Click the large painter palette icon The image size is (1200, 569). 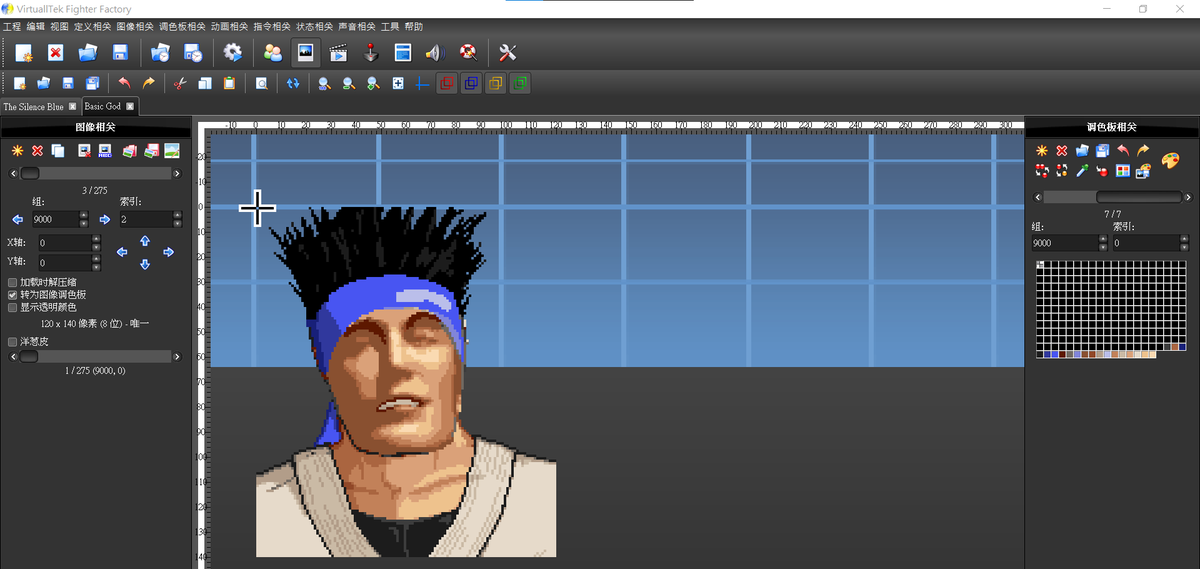click(1170, 160)
